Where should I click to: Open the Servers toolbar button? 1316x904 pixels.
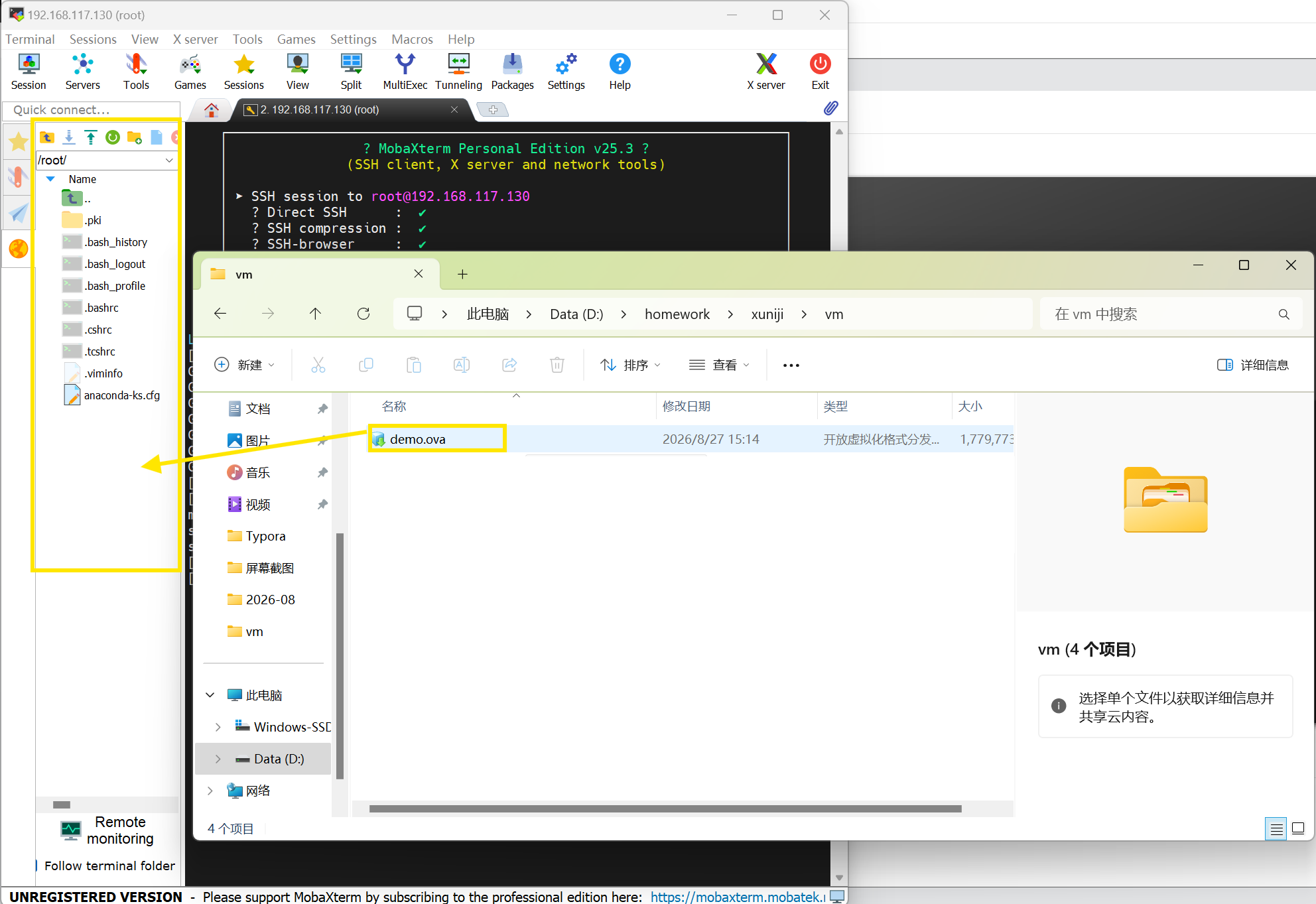[82, 72]
